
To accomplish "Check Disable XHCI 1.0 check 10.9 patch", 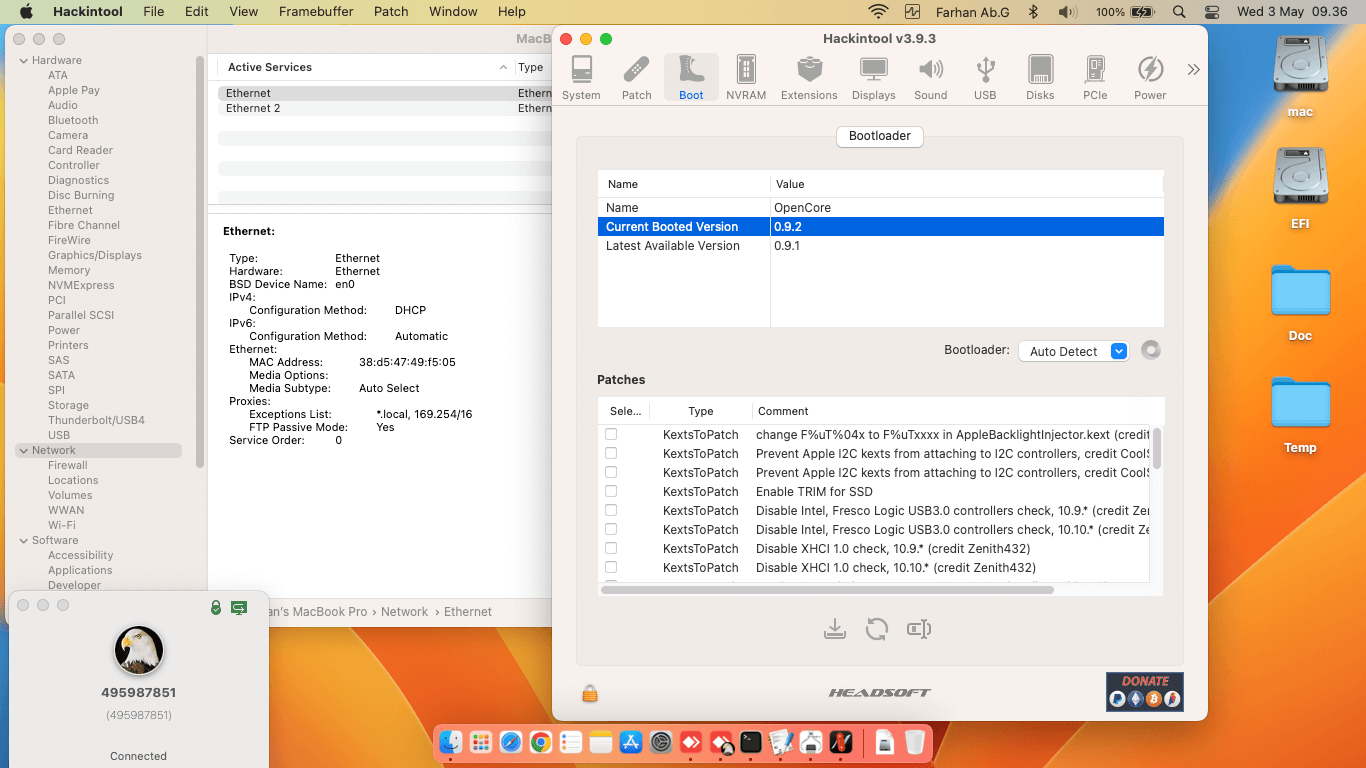I will (611, 548).
